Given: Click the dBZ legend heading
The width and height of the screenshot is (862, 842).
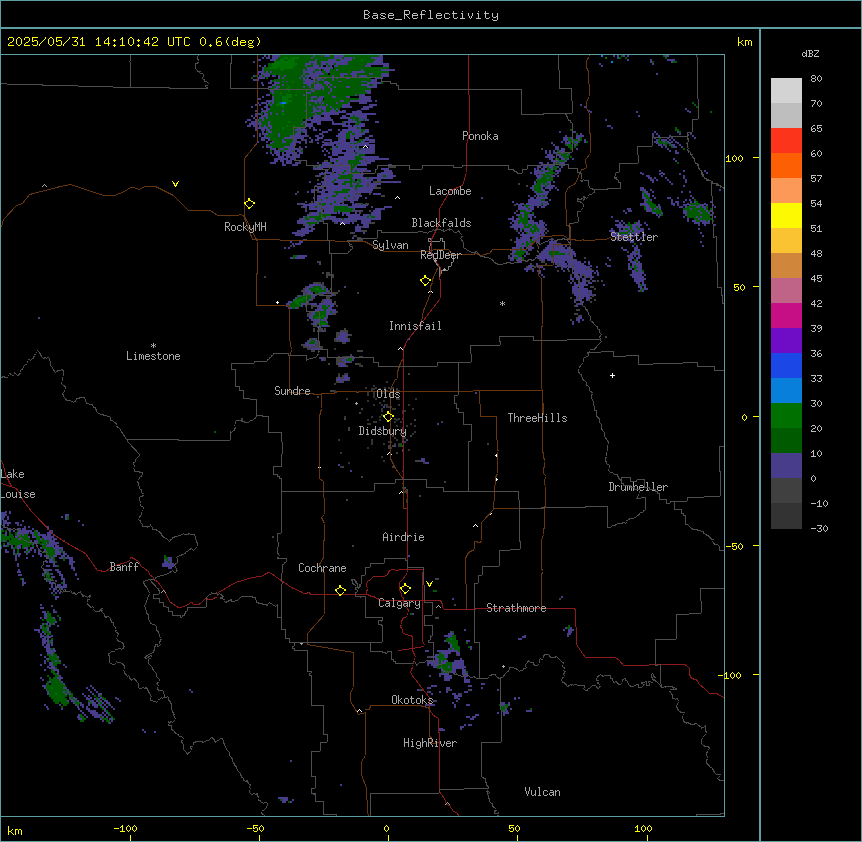Looking at the screenshot, I should point(810,53).
